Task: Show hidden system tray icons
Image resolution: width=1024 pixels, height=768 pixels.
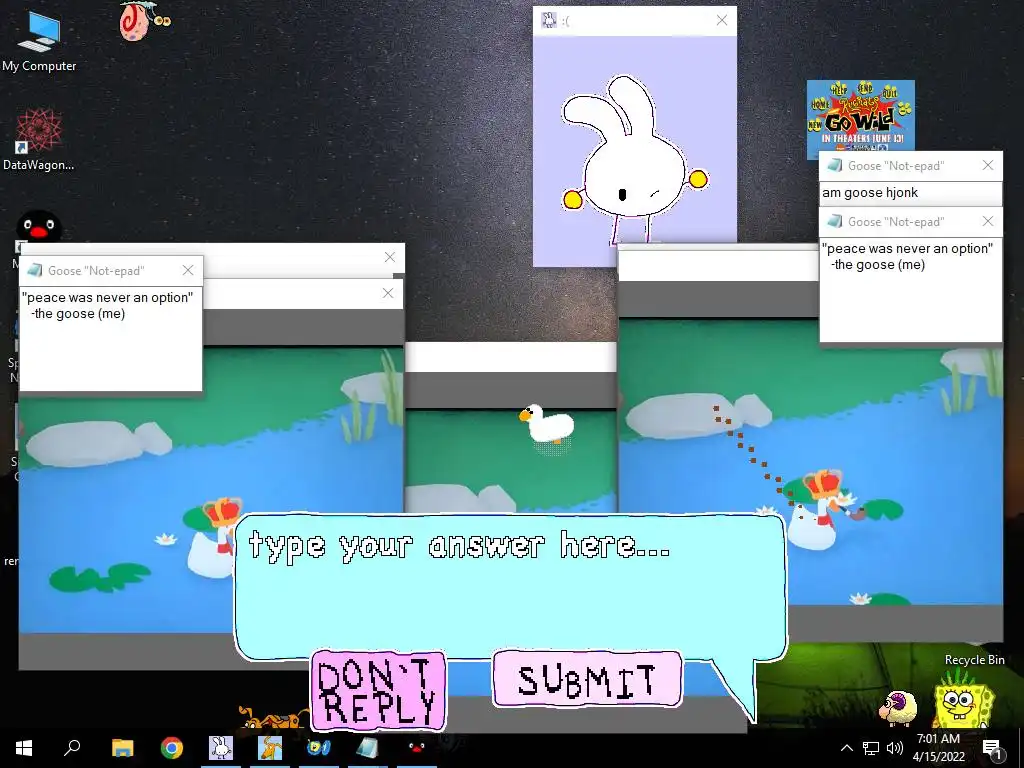Action: pos(846,748)
